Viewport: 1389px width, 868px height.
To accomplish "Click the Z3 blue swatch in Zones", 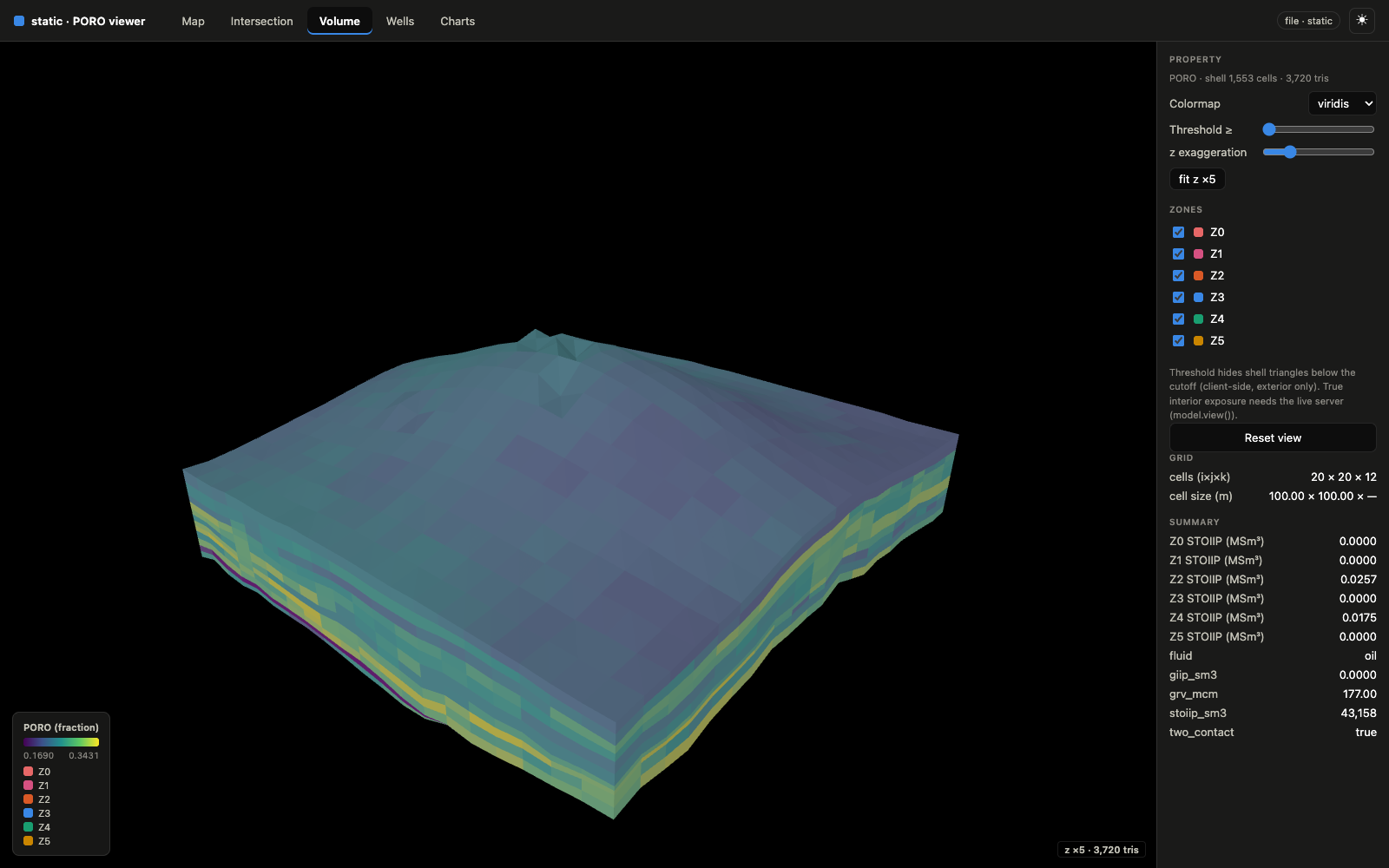I will tap(1198, 297).
